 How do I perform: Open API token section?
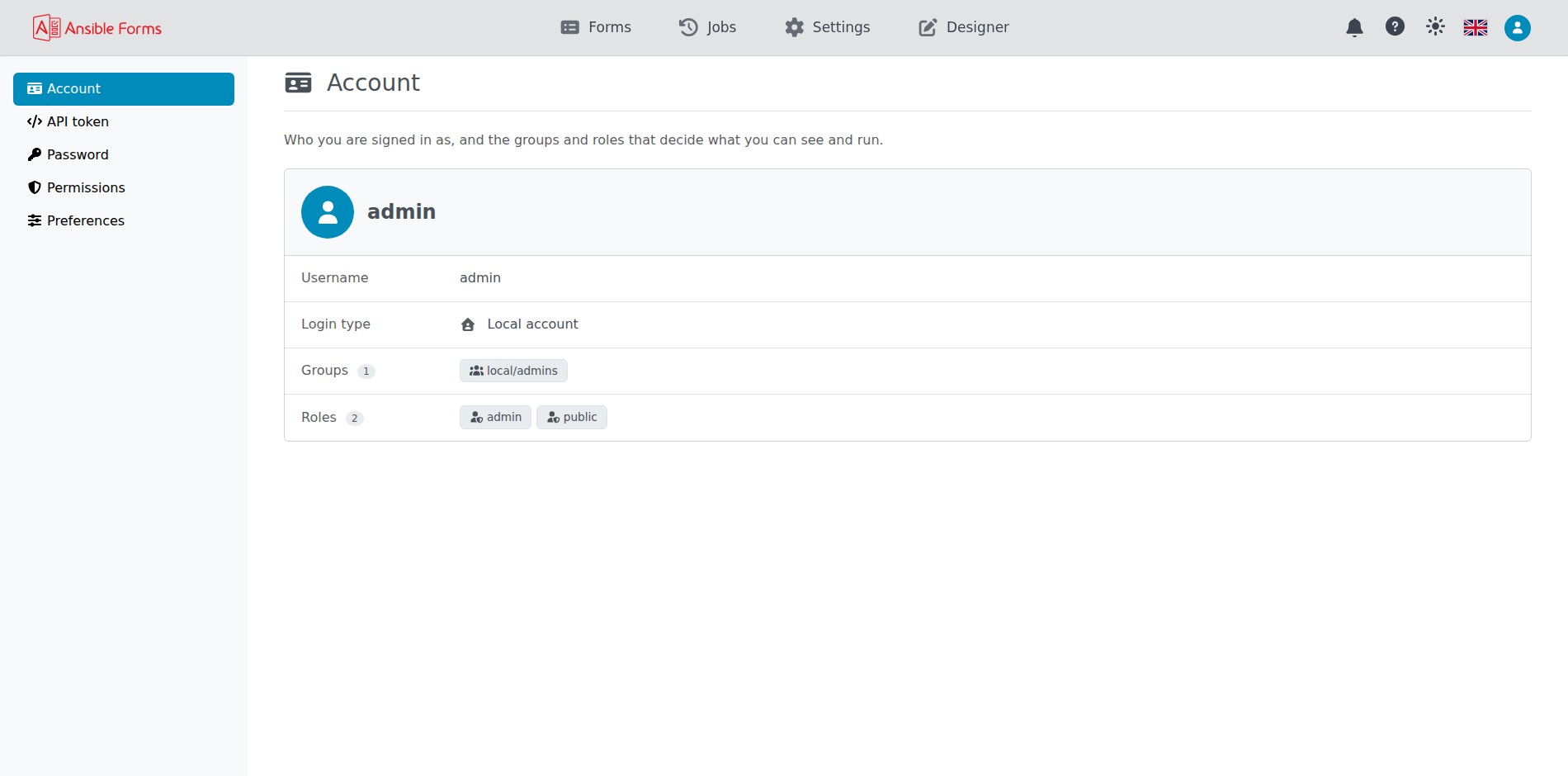click(124, 121)
